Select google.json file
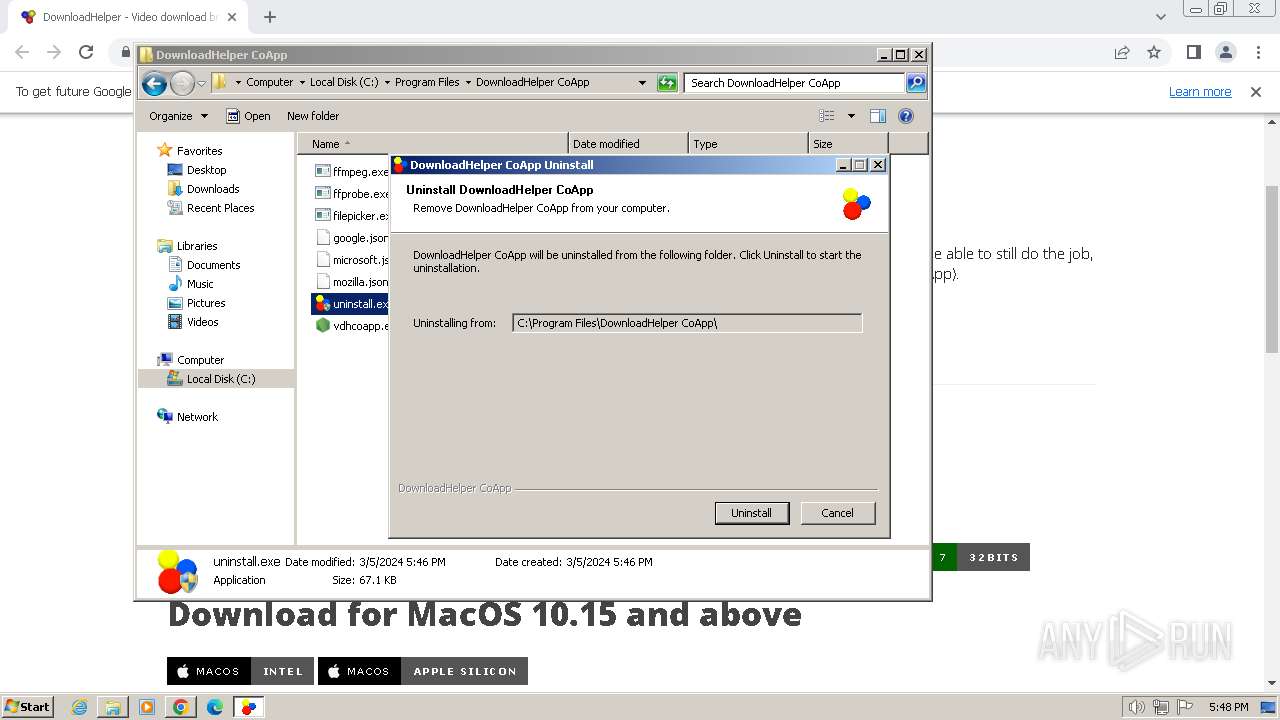This screenshot has height=720, width=1280. 351,238
